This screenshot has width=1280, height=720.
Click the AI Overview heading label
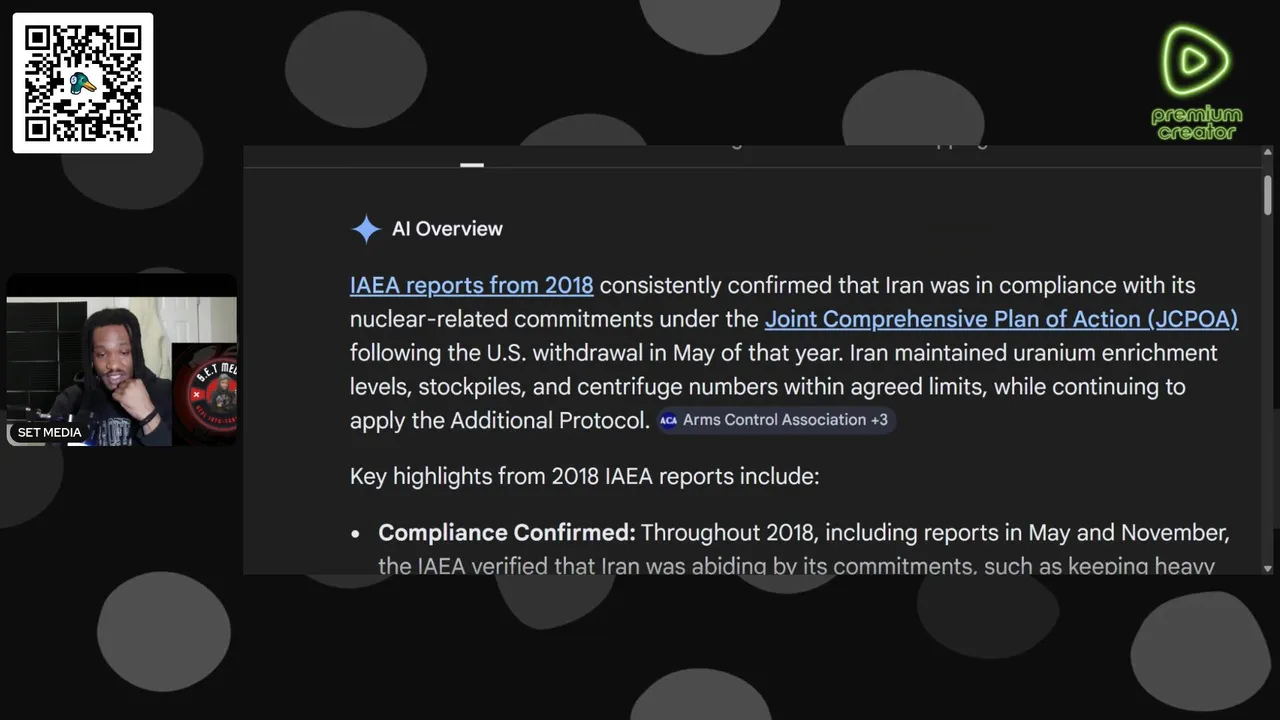click(x=447, y=229)
